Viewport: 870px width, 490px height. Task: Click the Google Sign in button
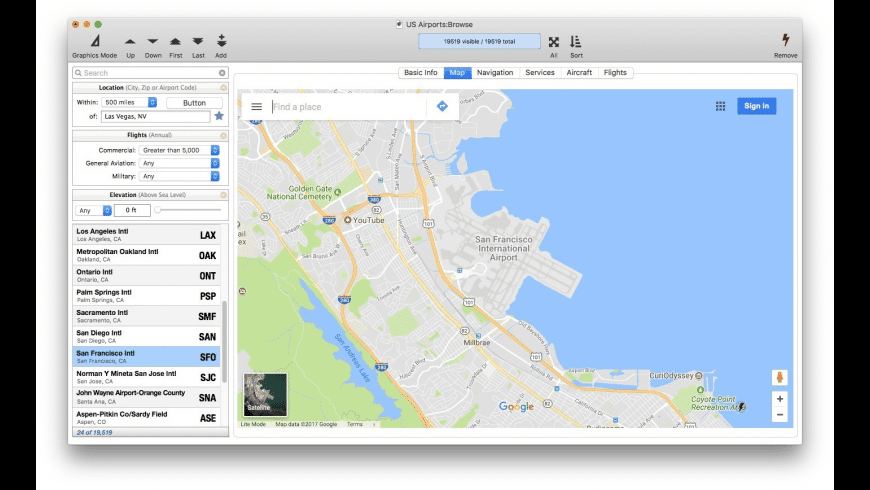[756, 106]
